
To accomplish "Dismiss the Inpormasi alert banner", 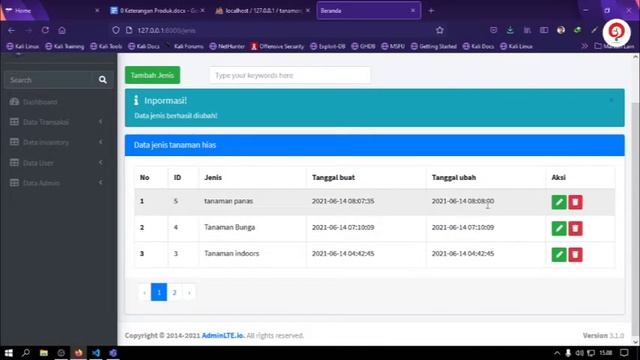I will click(611, 100).
